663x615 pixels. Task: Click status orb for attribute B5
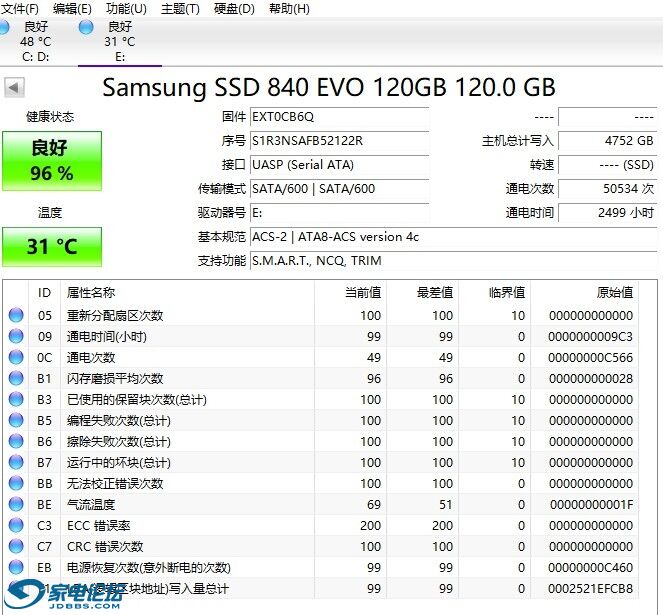16,420
